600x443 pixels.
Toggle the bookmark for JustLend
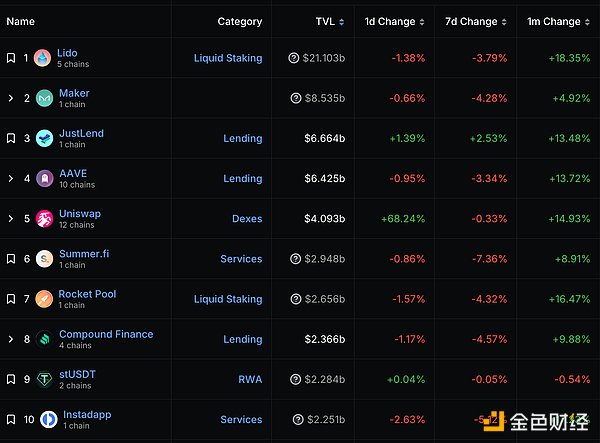10,138
